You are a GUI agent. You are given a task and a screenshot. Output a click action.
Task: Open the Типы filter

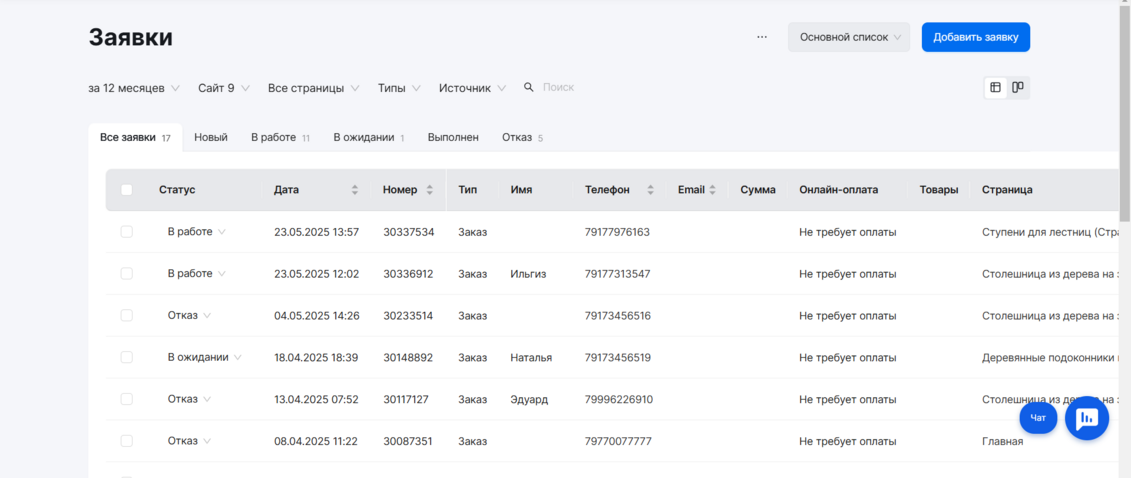pyautogui.click(x=400, y=88)
